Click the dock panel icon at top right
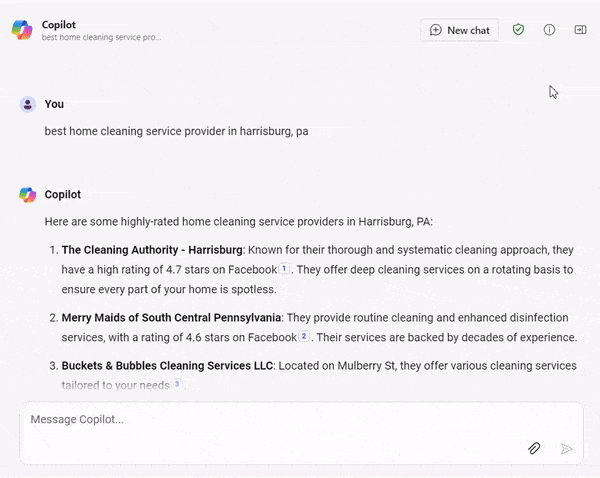This screenshot has height=478, width=600. click(x=580, y=30)
